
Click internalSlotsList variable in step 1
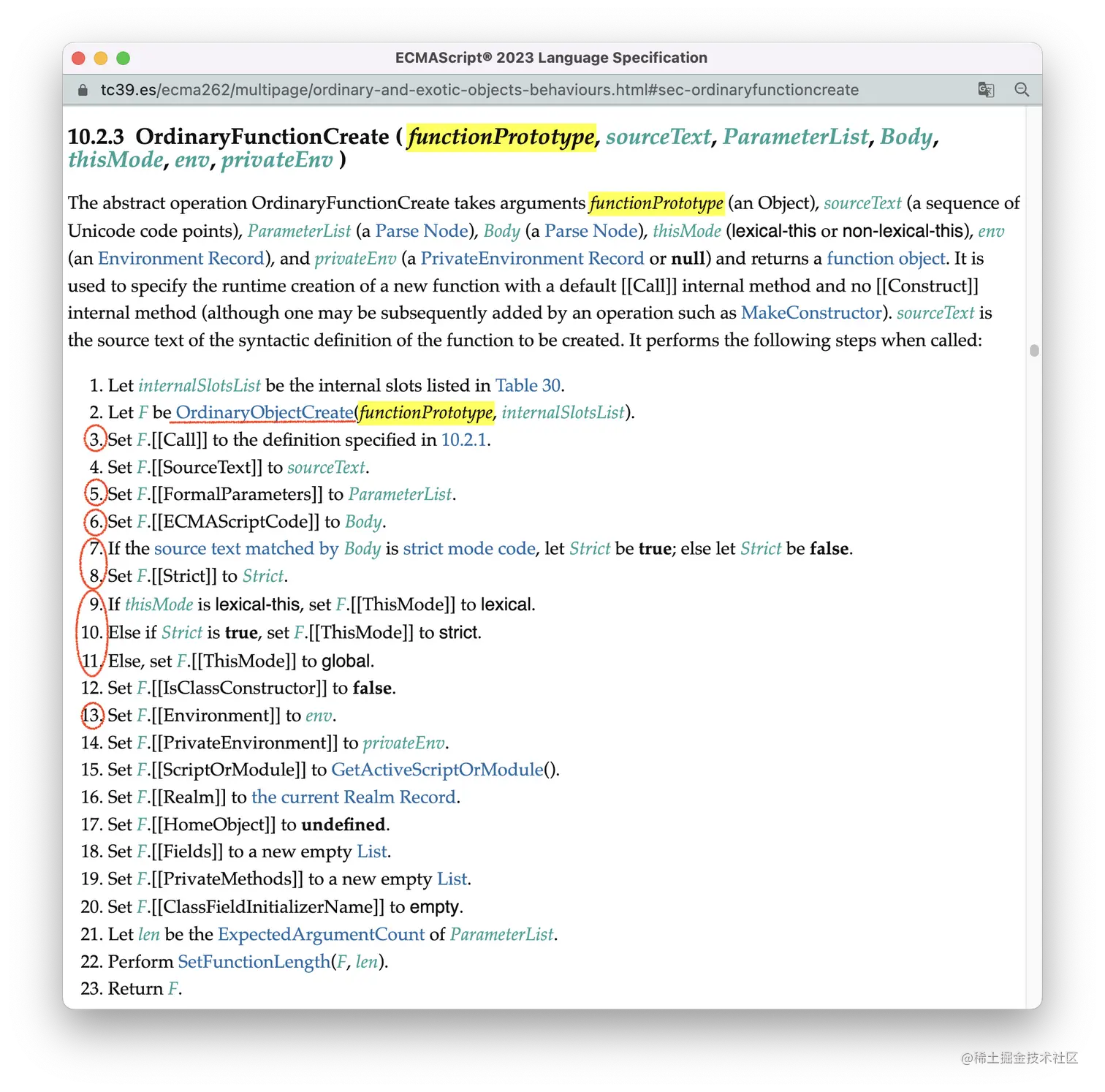(199, 385)
